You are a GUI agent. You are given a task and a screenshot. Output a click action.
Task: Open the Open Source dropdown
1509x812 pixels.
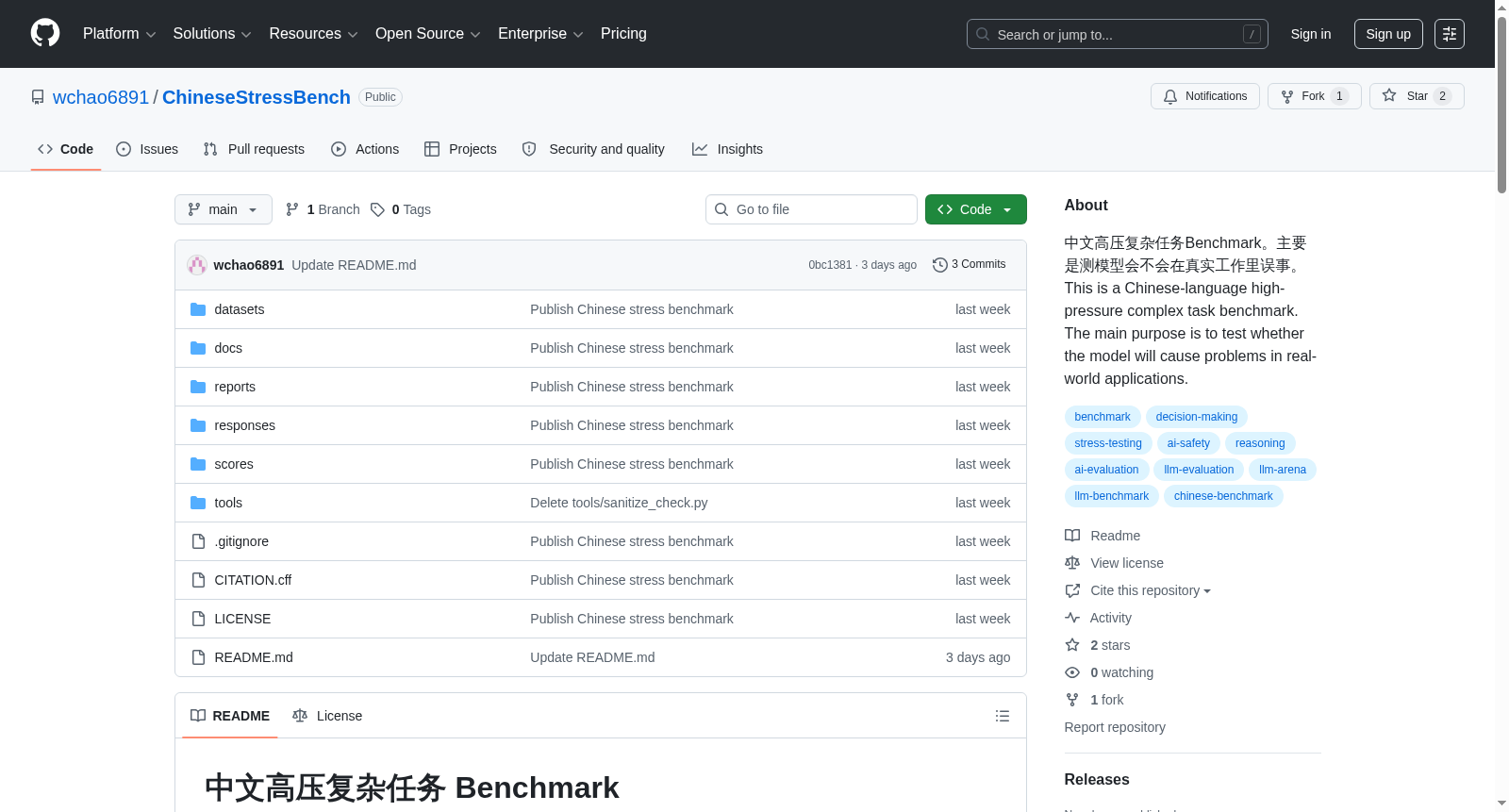(x=428, y=34)
